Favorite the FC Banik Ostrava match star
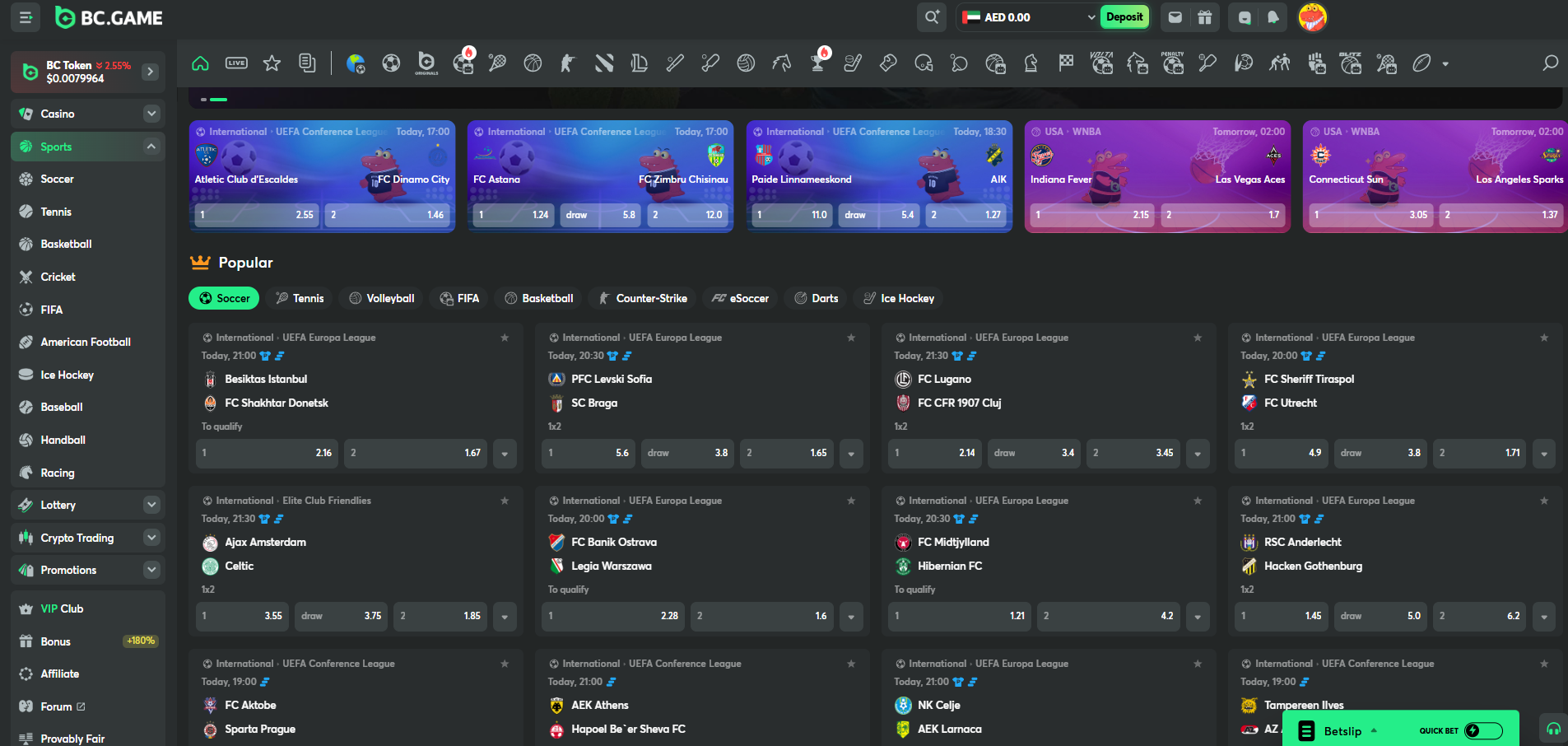1568x746 pixels. [x=851, y=501]
